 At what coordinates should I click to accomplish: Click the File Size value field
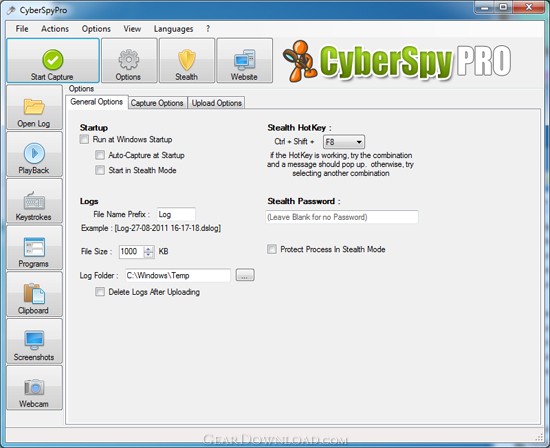pyautogui.click(x=131, y=252)
